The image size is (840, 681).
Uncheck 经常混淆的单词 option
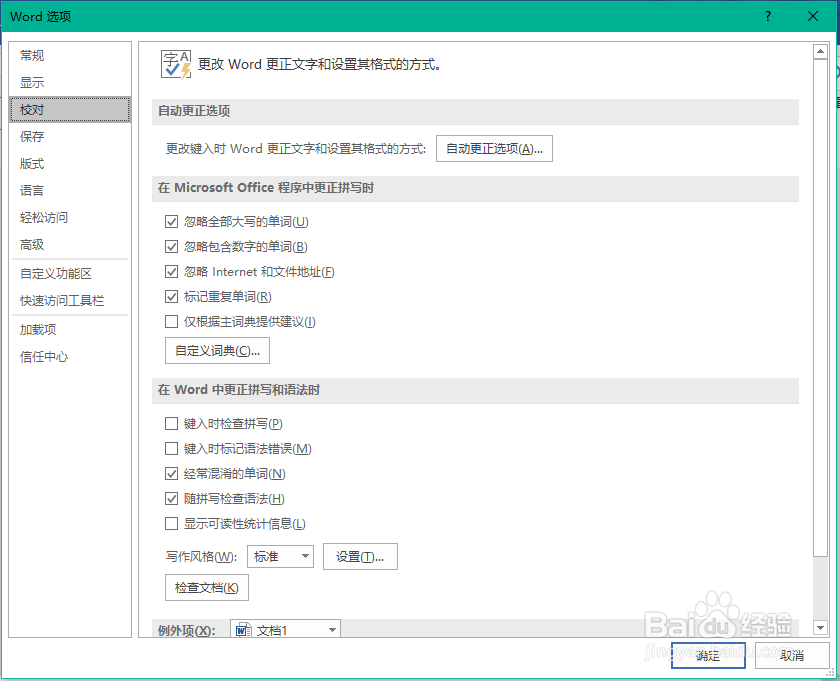171,474
